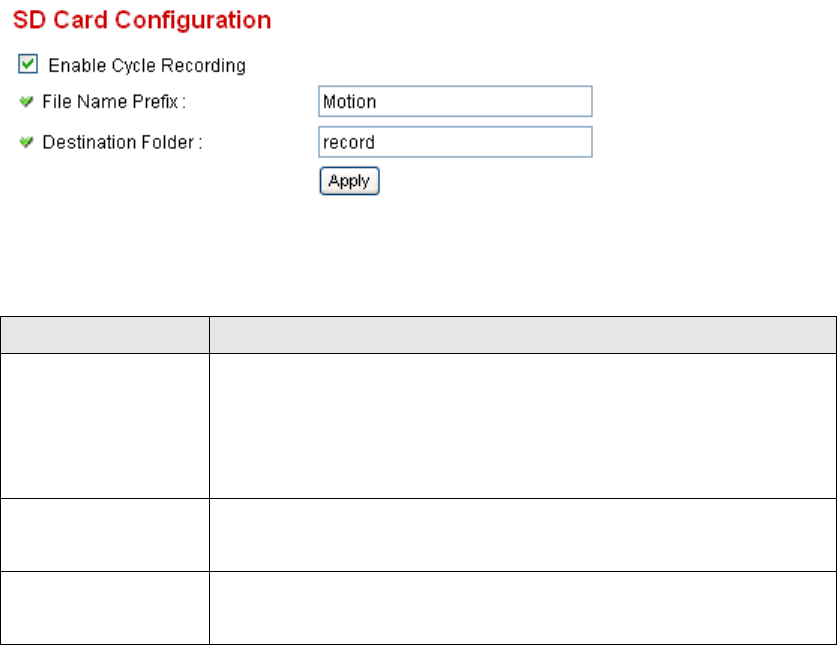Click the Destination Folder label
The image size is (837, 645).
122,143
